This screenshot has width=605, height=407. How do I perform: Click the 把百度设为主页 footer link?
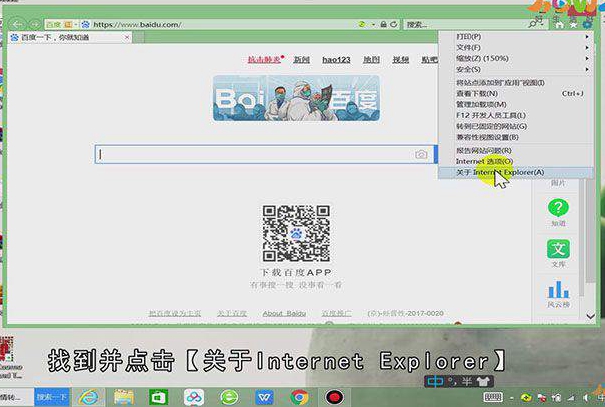(x=175, y=313)
